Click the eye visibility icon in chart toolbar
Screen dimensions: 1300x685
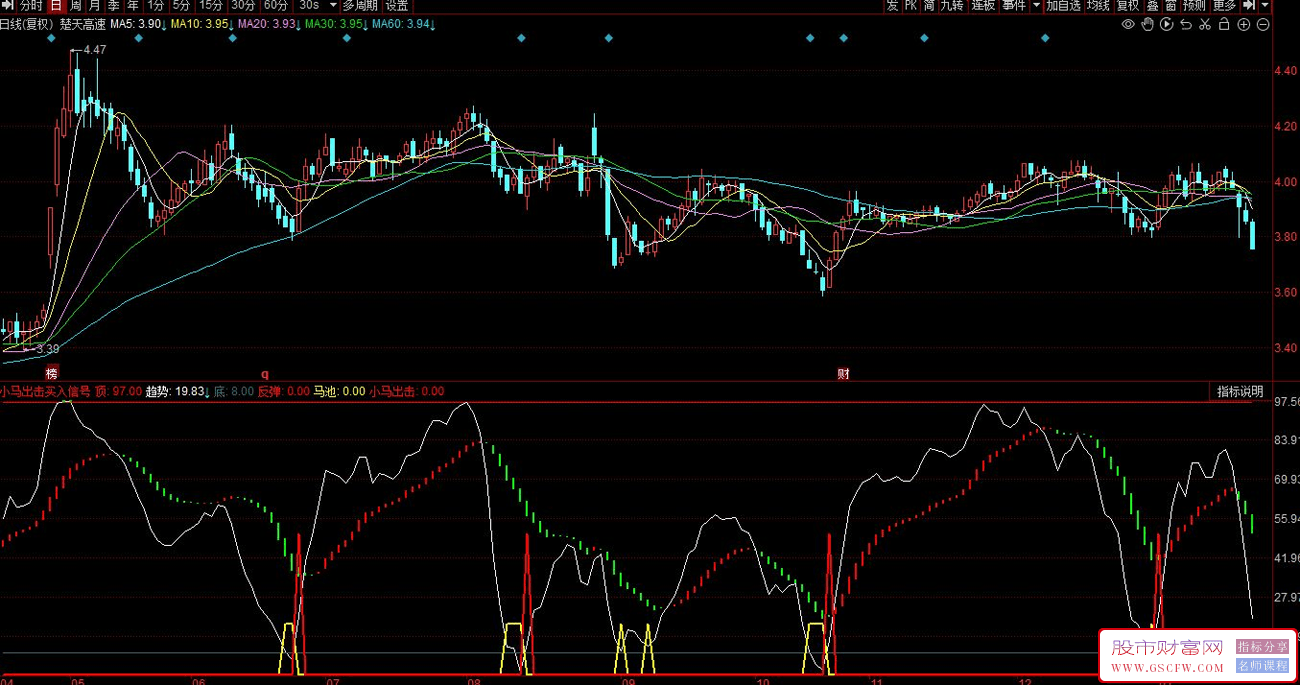(1128, 24)
